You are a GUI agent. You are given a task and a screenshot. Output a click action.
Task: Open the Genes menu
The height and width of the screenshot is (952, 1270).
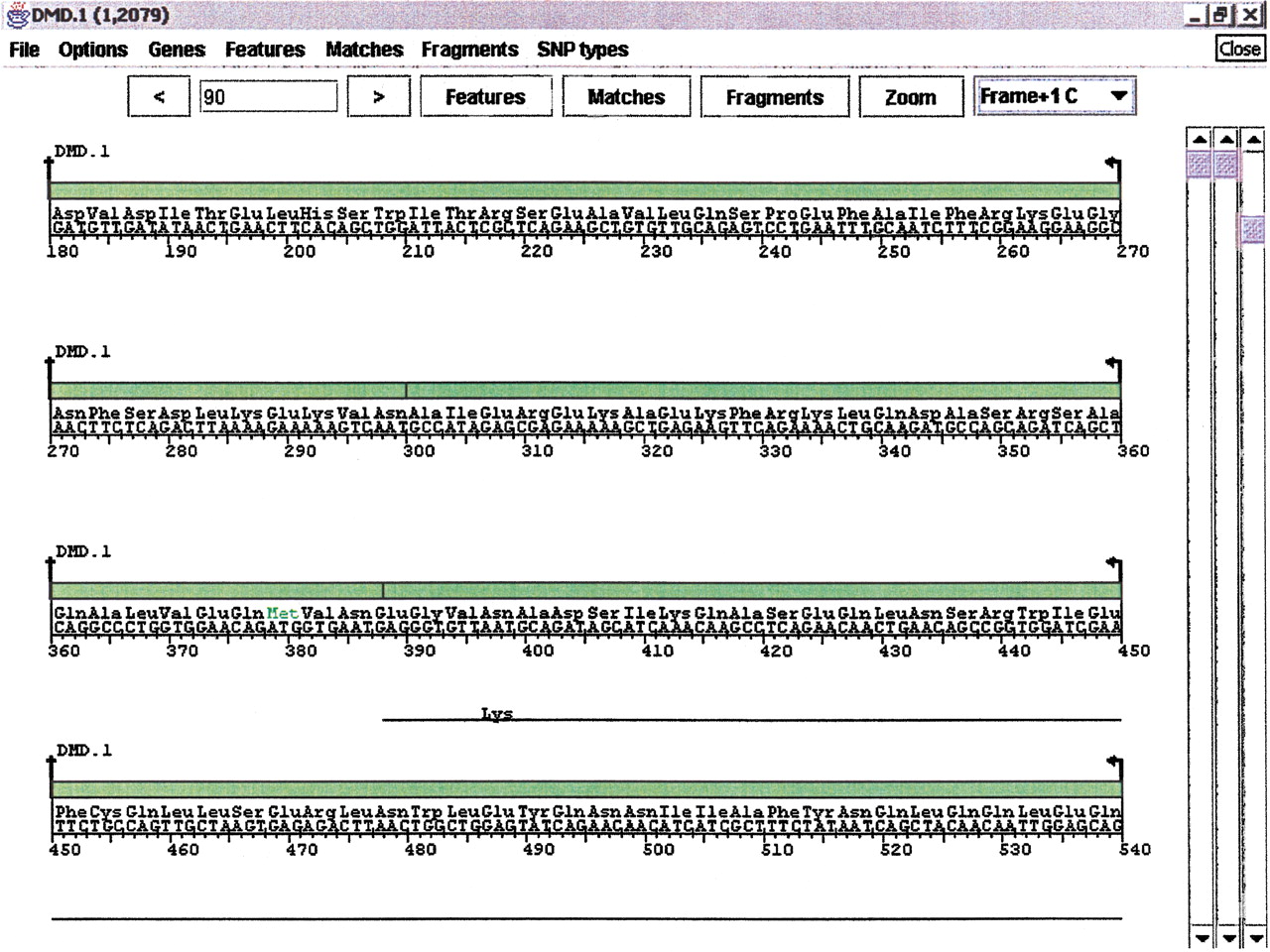(177, 50)
